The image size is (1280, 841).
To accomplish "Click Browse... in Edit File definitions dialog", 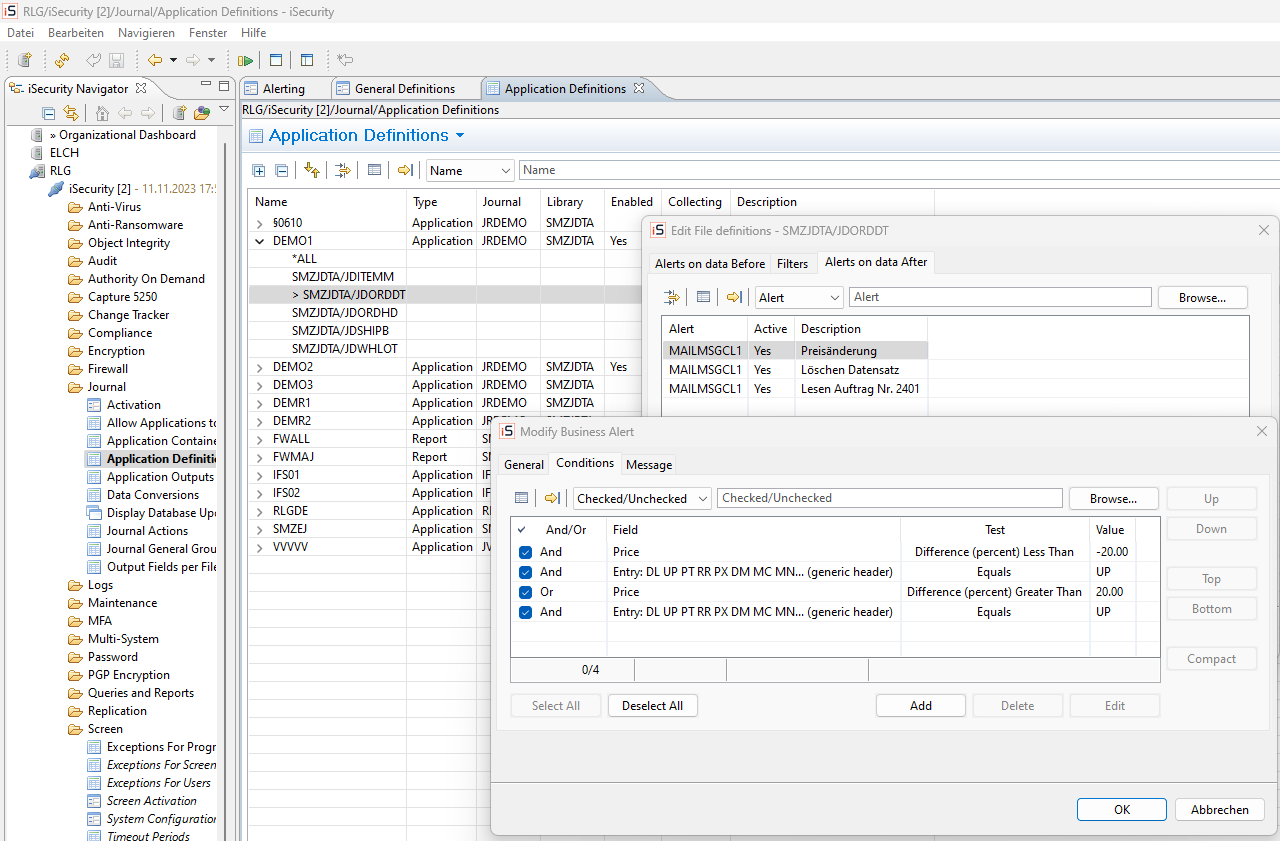I will point(1203,297).
